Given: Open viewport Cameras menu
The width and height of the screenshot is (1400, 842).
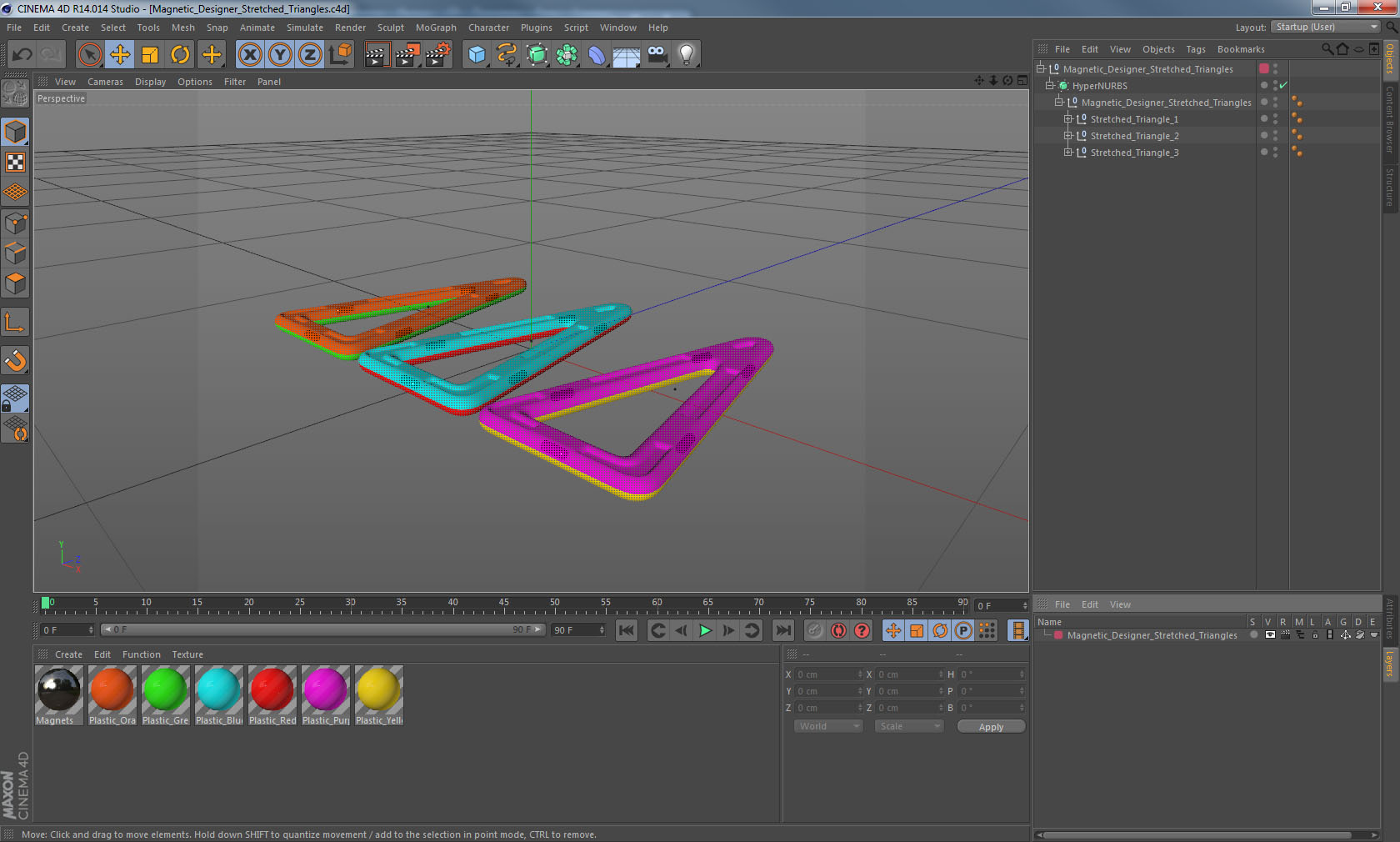Looking at the screenshot, I should [105, 82].
